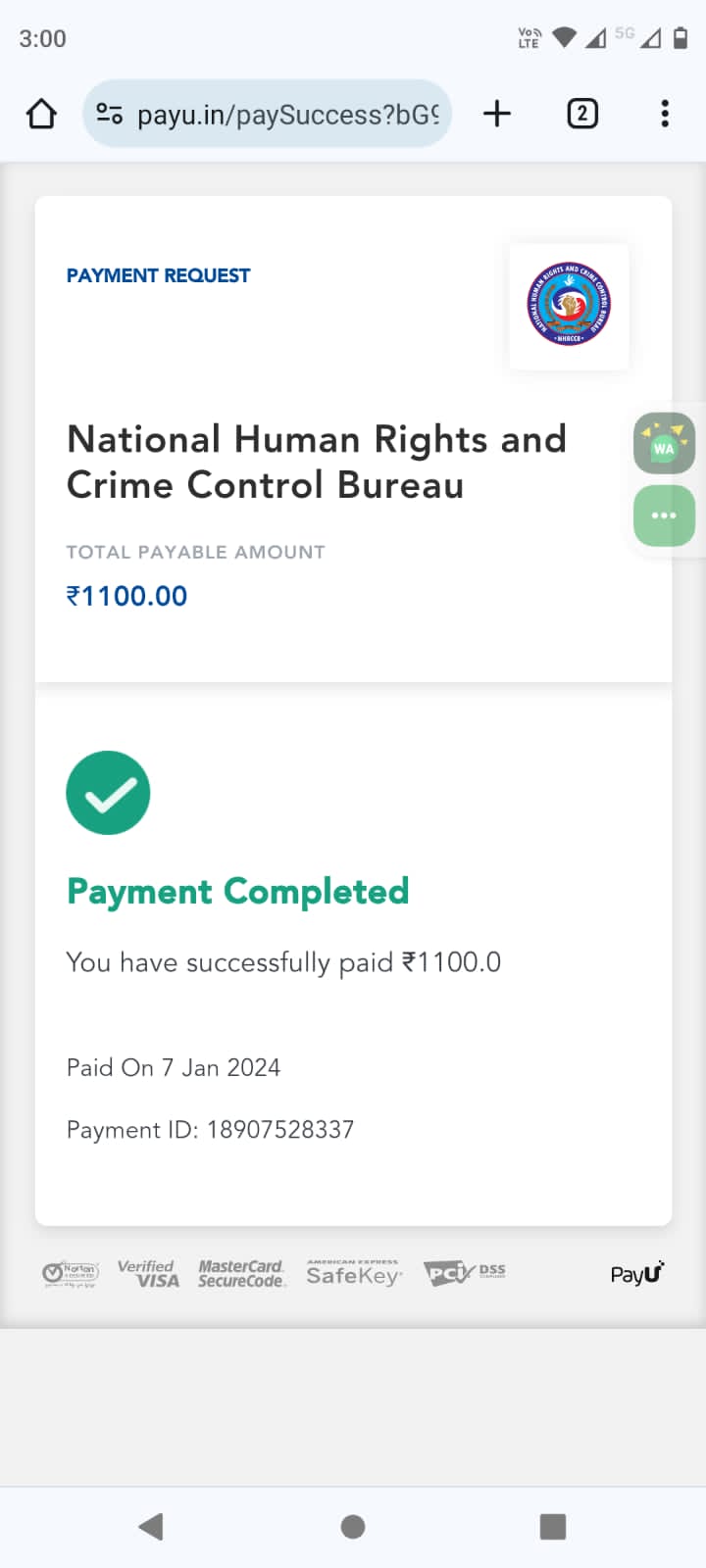Open the tab switcher showing 2 tabs
The image size is (706, 1568).
tap(582, 114)
